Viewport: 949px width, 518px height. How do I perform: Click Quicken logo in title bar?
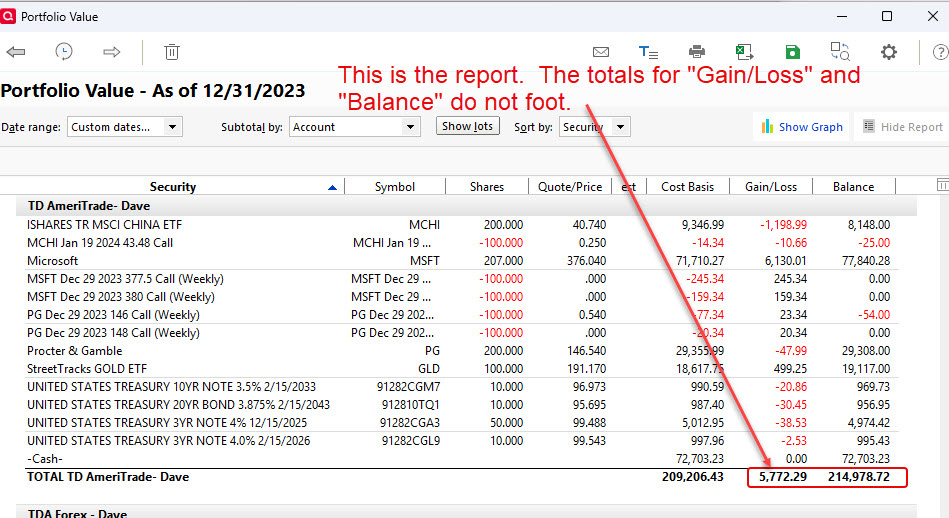[8, 16]
